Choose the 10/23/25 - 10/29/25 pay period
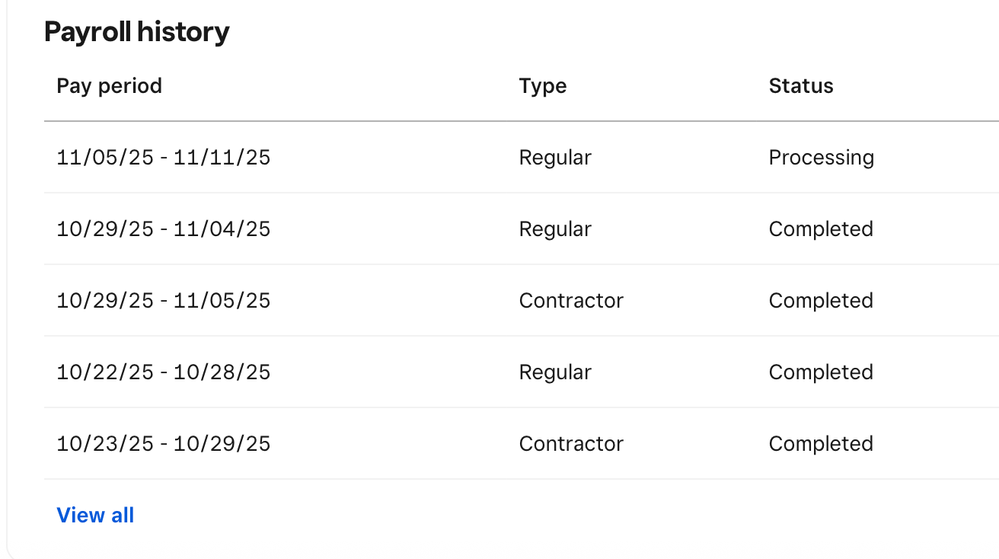Screen dimensions: 999x559 (x=163, y=444)
